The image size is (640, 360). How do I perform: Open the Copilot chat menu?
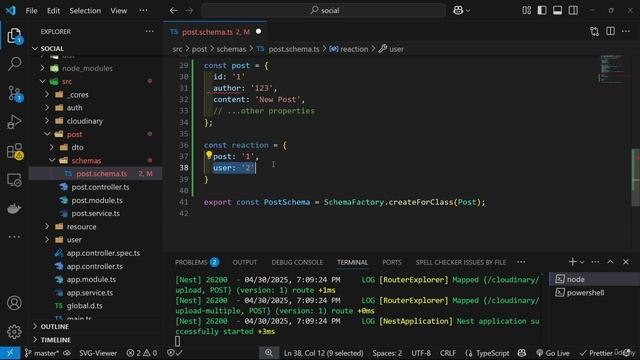coord(461,11)
